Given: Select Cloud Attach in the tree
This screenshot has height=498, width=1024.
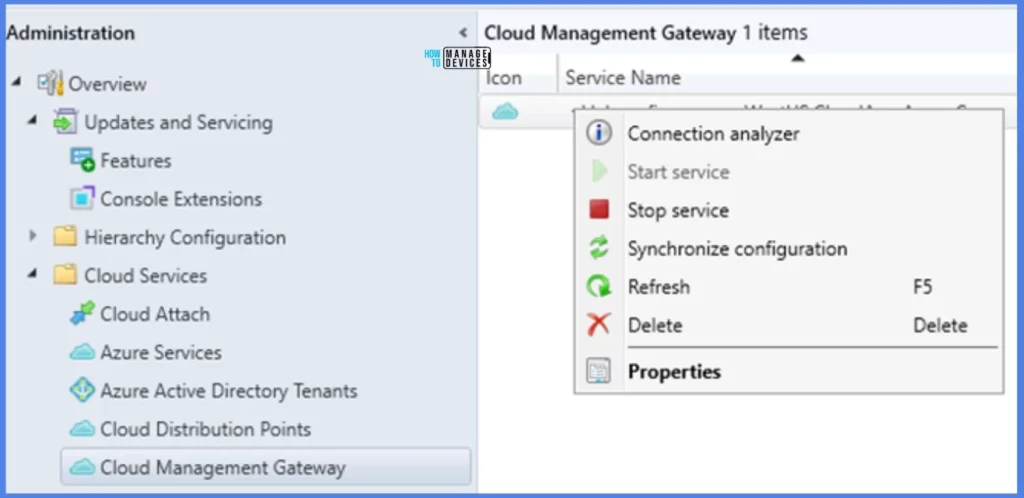Looking at the screenshot, I should coord(155,314).
